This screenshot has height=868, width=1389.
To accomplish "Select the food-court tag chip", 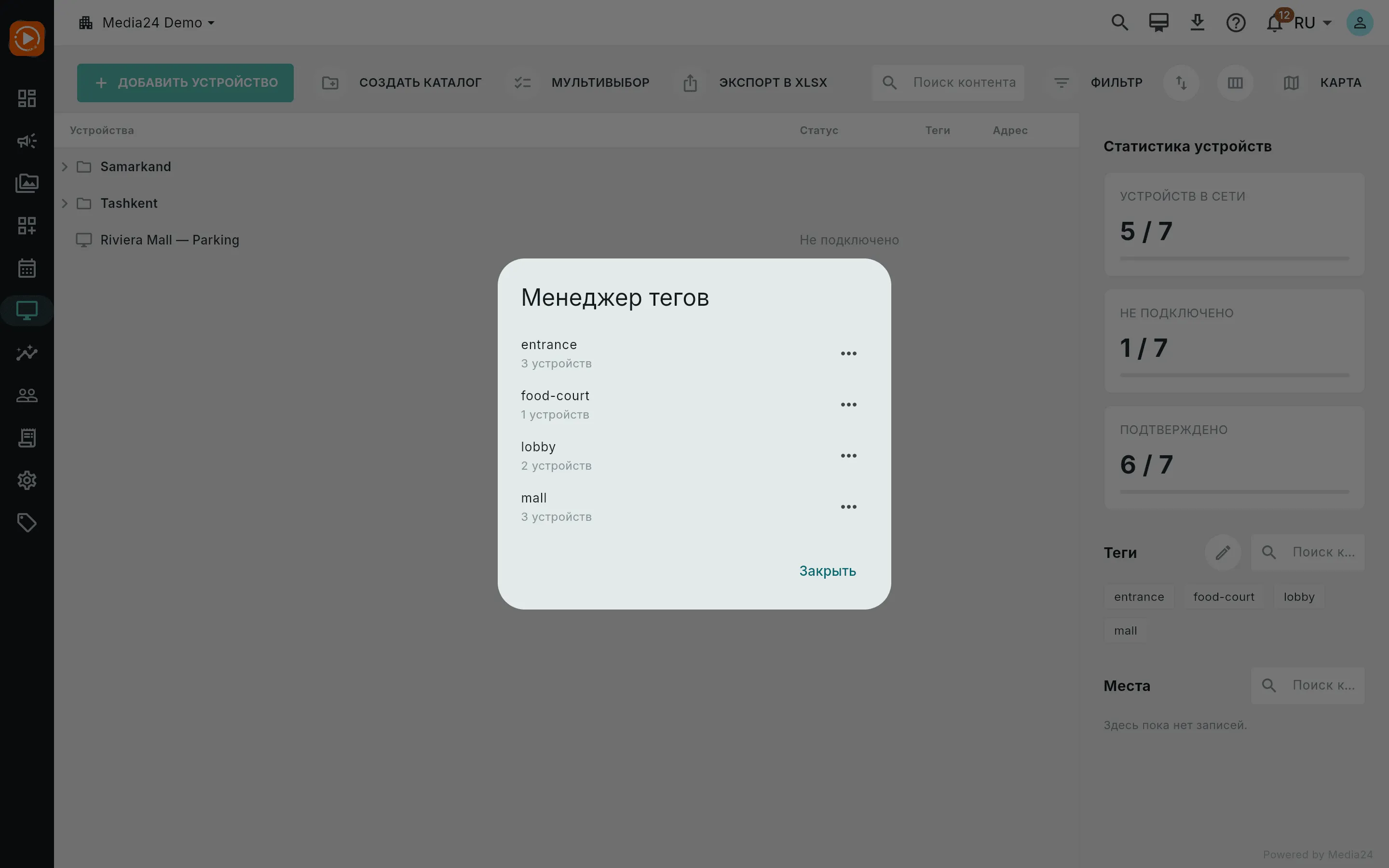I will pos(1223,597).
